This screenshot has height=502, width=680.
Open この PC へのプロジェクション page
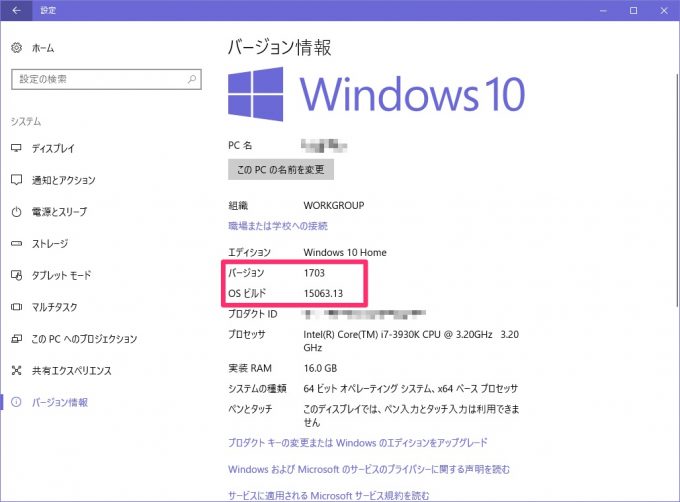tap(84, 339)
